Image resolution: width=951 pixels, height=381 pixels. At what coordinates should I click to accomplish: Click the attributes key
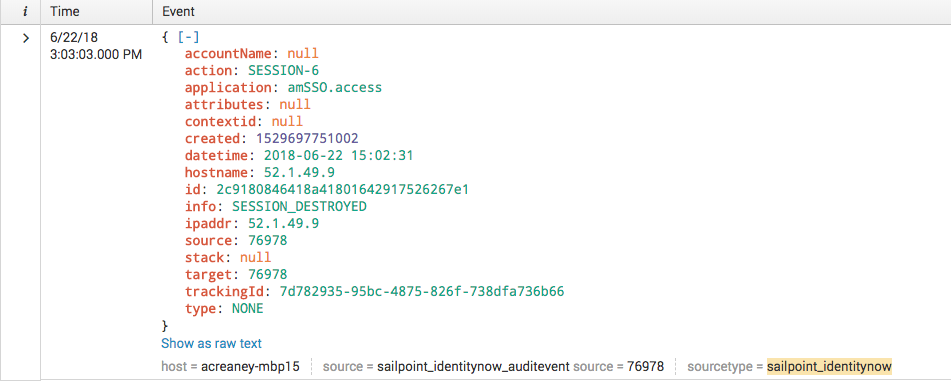224,105
